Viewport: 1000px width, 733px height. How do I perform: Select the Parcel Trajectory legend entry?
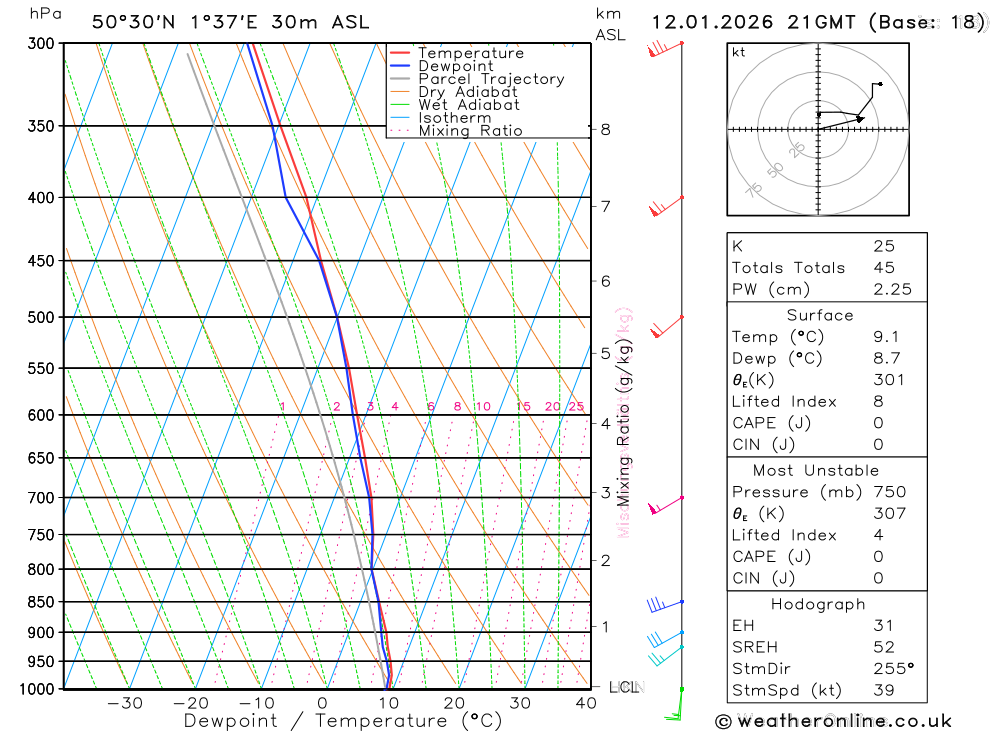491,79
